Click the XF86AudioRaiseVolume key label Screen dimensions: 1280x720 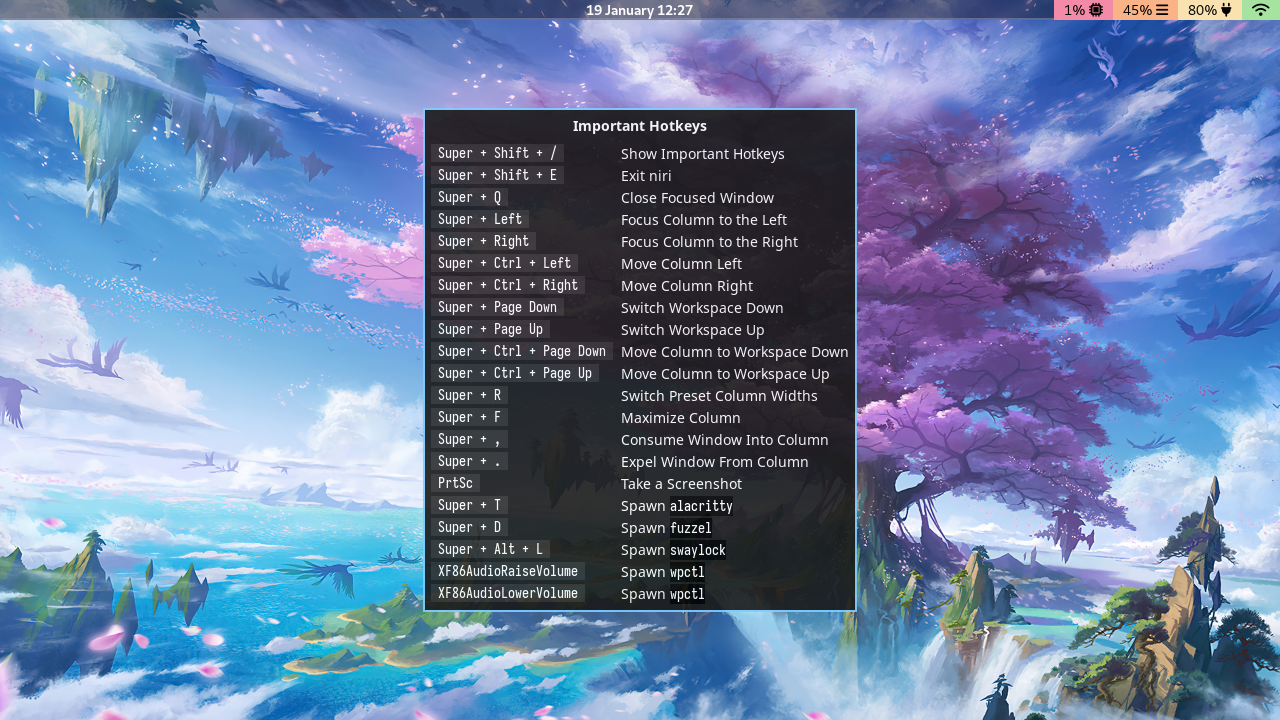click(x=508, y=571)
